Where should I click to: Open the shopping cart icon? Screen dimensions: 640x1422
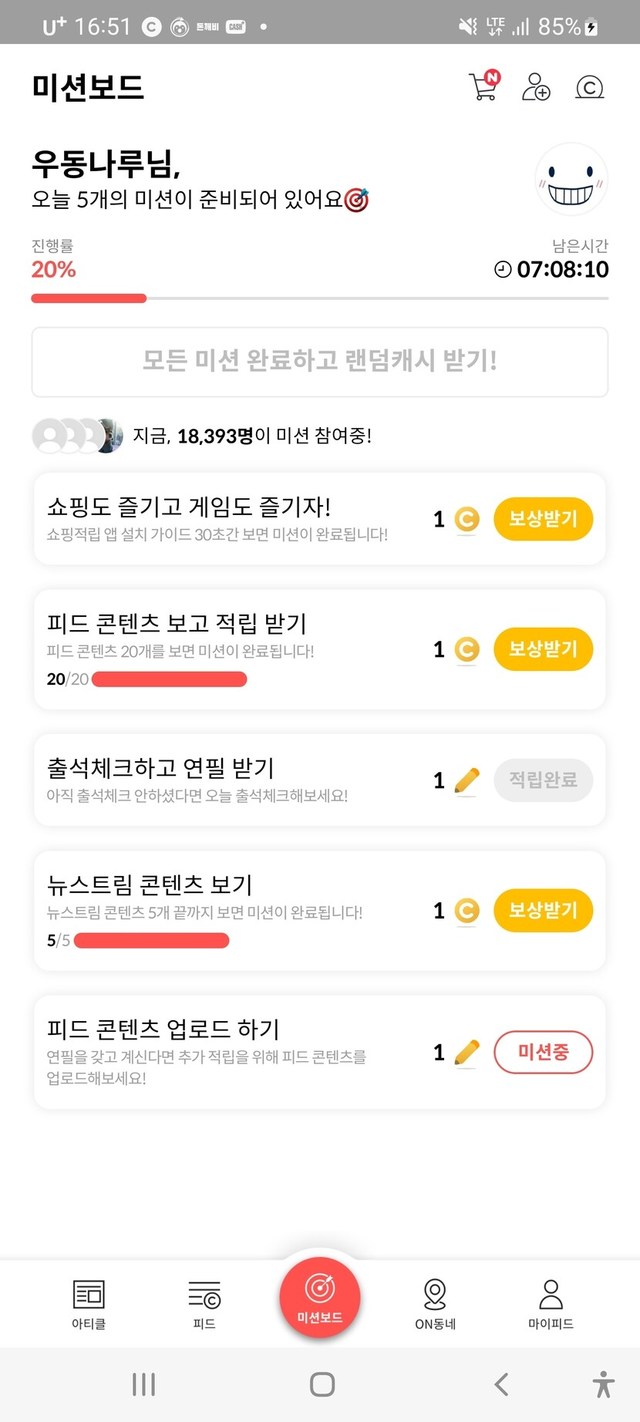(x=483, y=87)
